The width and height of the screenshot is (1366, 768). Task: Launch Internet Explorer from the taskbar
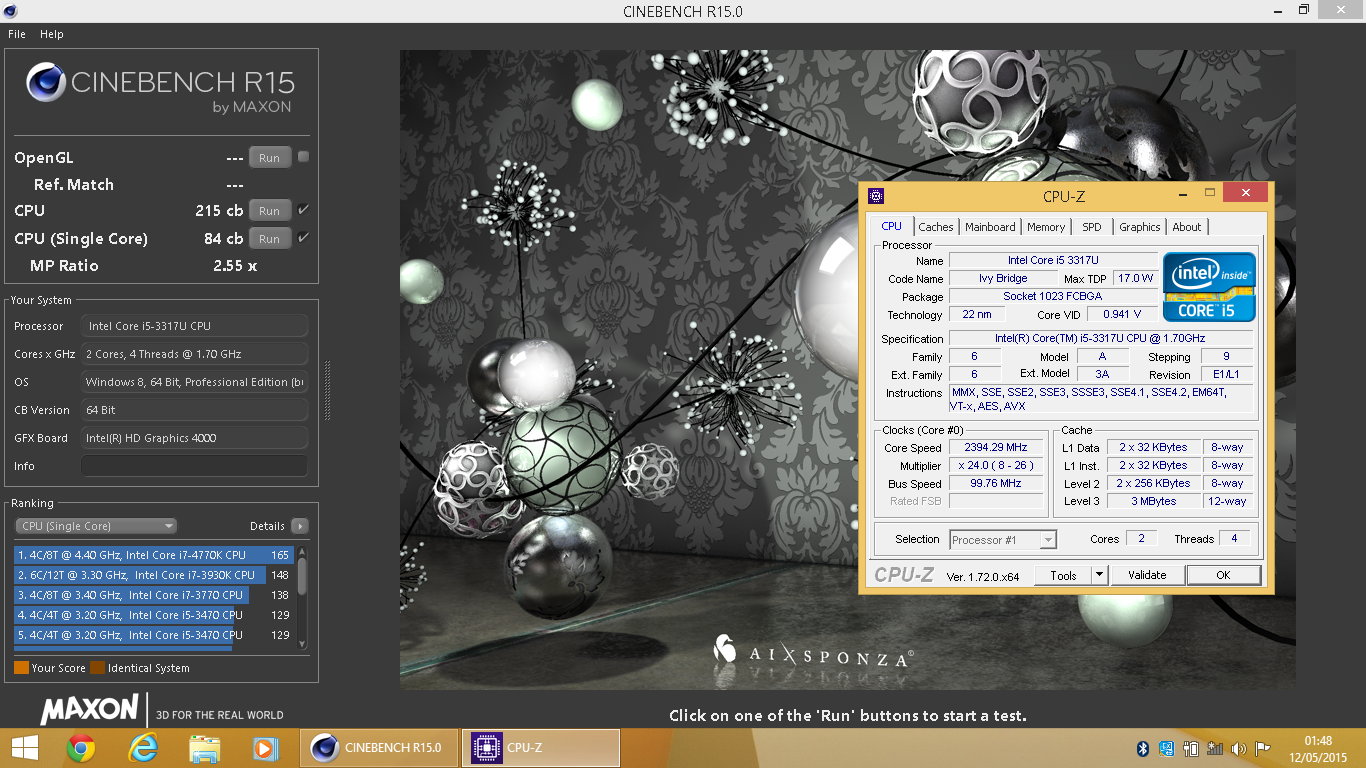tap(144, 748)
